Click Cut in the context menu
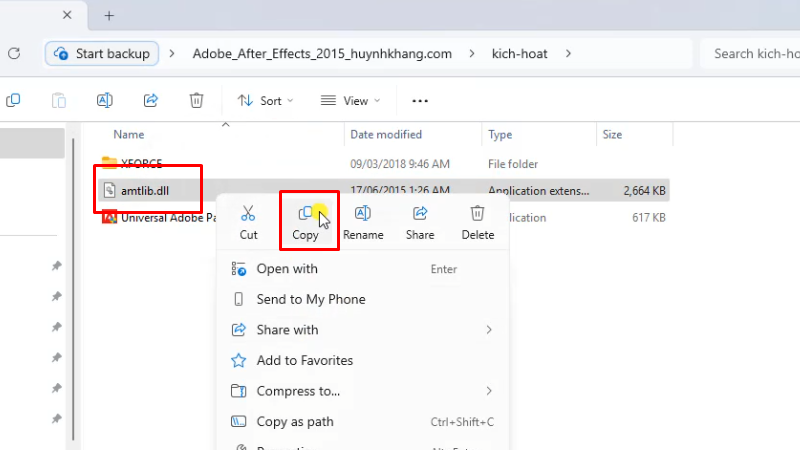This screenshot has width=800, height=450. coord(248,222)
